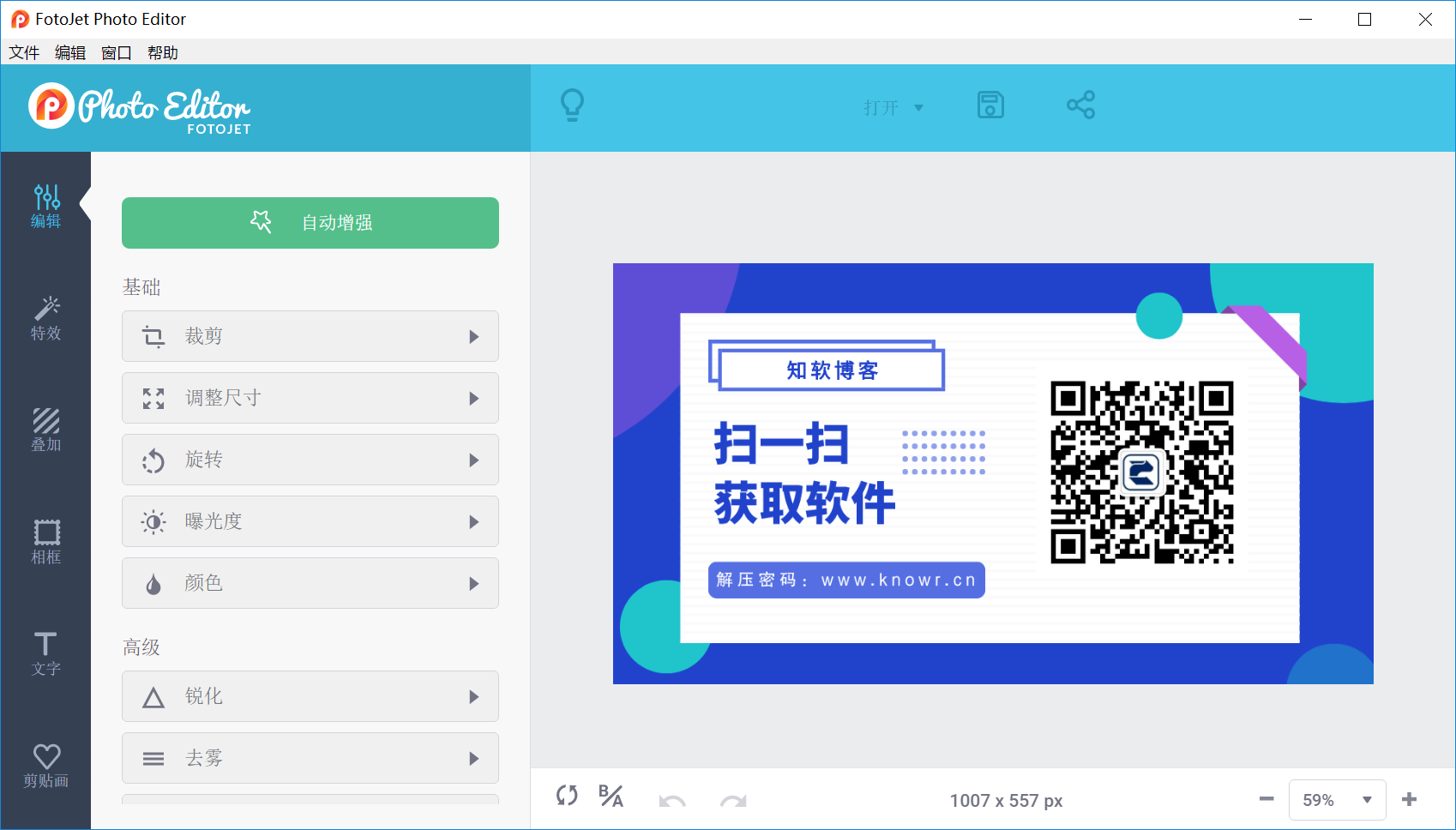
Task: Open the 特效 effects sidebar tab
Action: (x=46, y=319)
